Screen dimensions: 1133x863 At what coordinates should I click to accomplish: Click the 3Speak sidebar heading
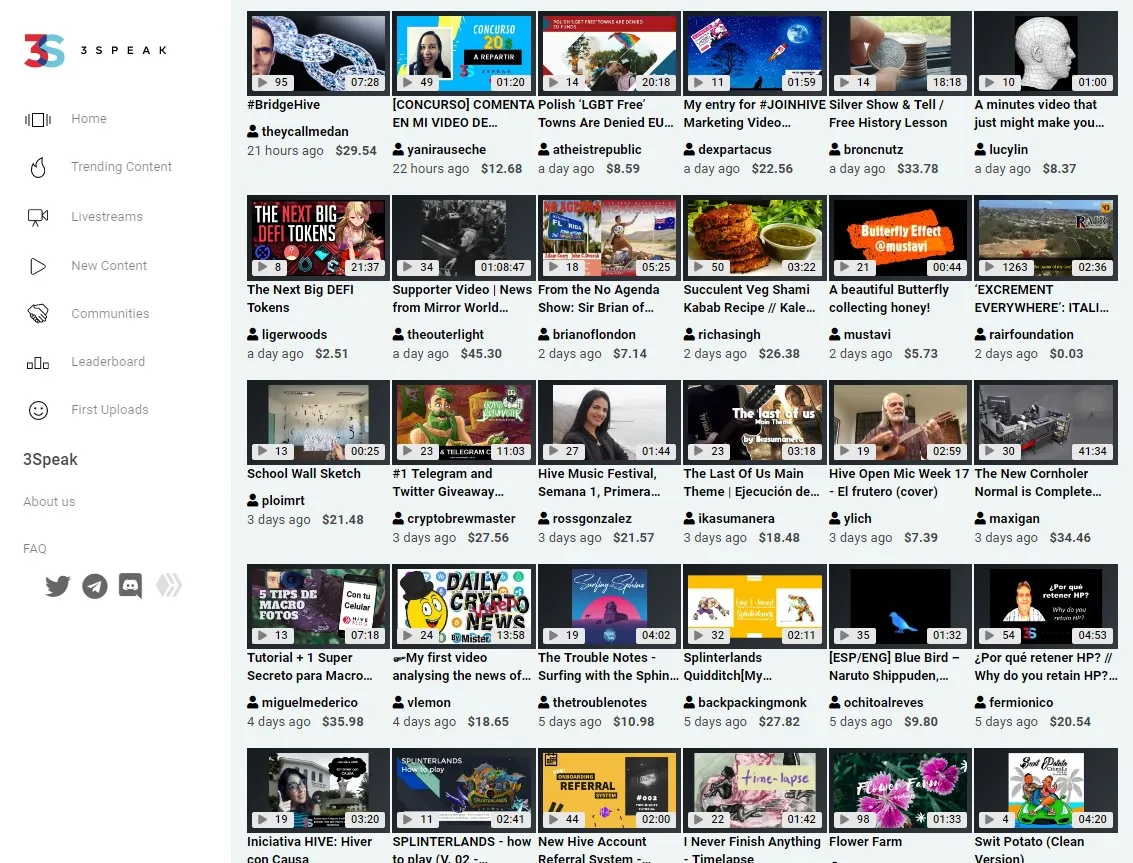[x=51, y=460]
